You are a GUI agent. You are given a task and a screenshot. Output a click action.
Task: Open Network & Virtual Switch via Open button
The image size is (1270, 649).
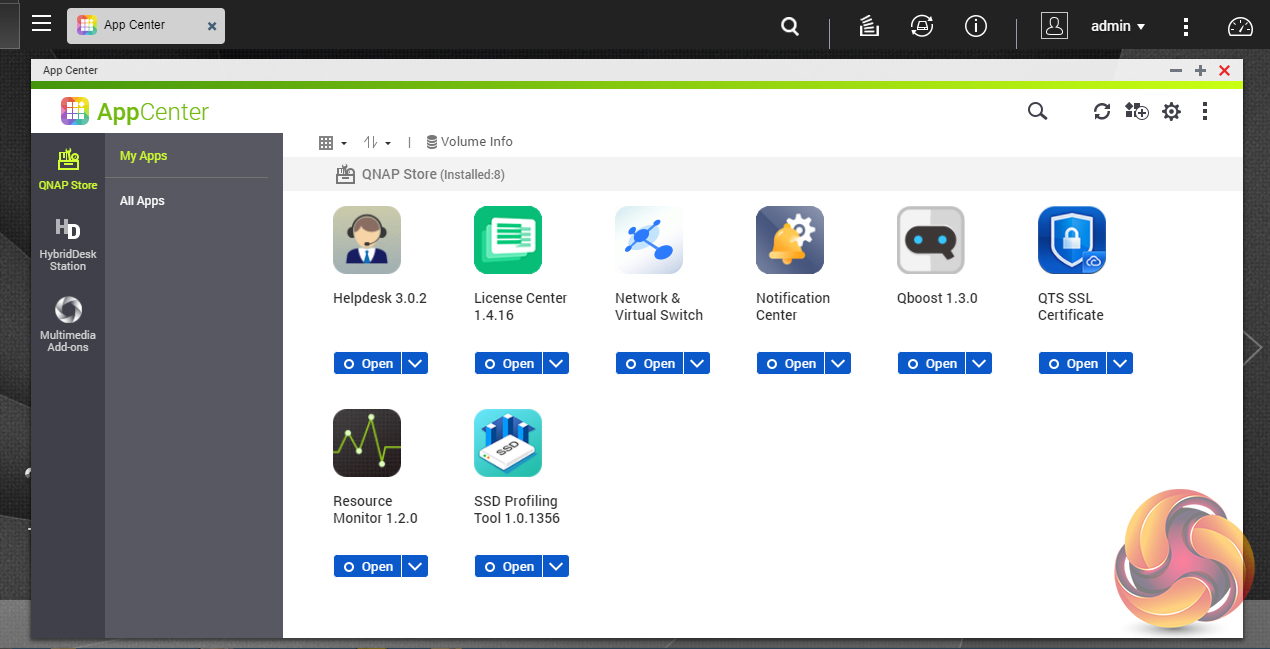click(649, 364)
